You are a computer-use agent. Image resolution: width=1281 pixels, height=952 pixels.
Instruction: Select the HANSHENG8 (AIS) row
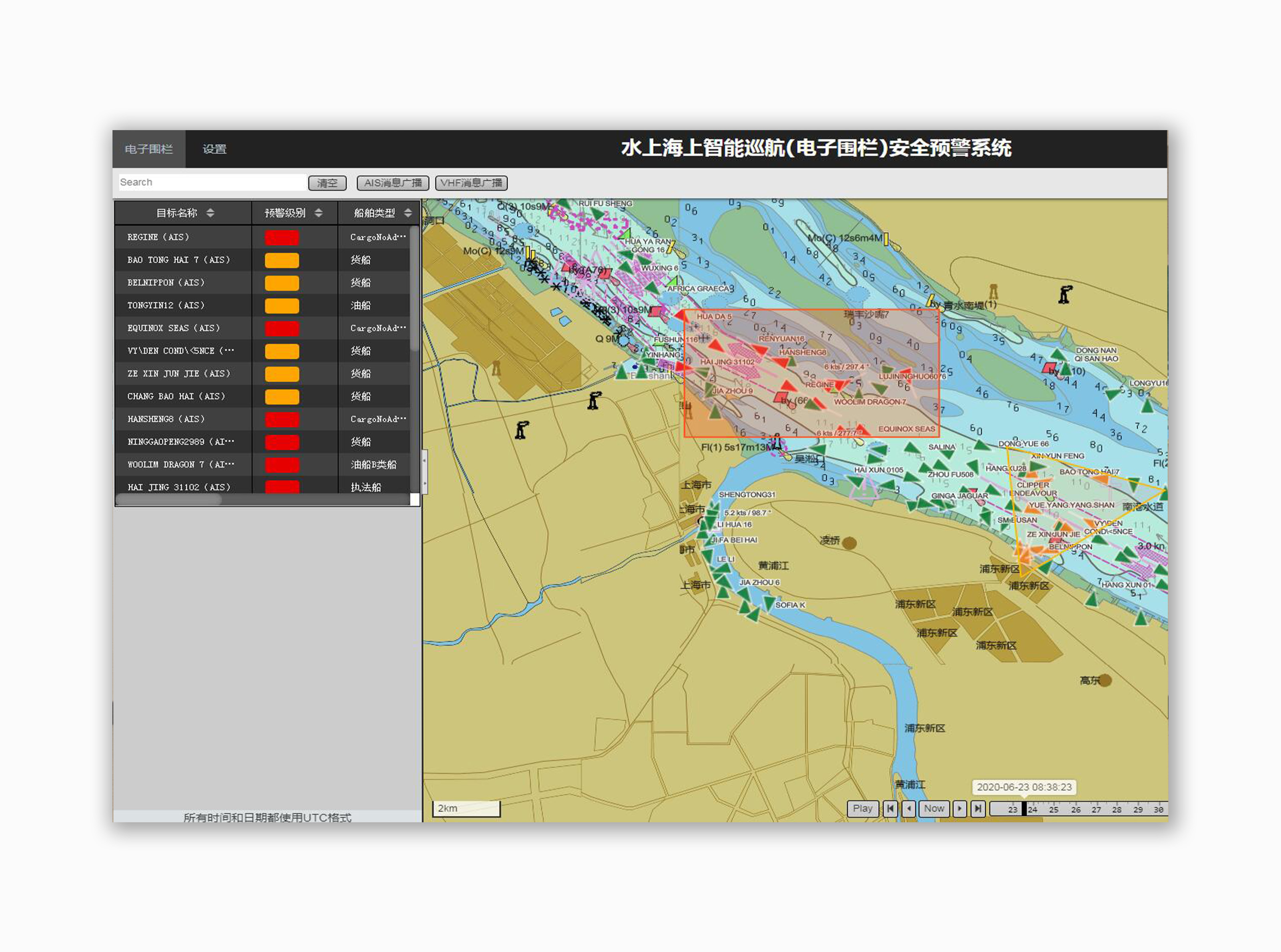click(262, 419)
